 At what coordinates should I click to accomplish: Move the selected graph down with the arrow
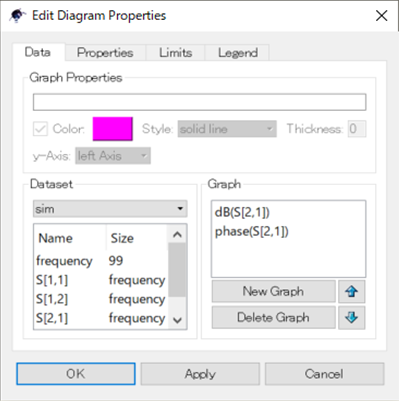[352, 318]
